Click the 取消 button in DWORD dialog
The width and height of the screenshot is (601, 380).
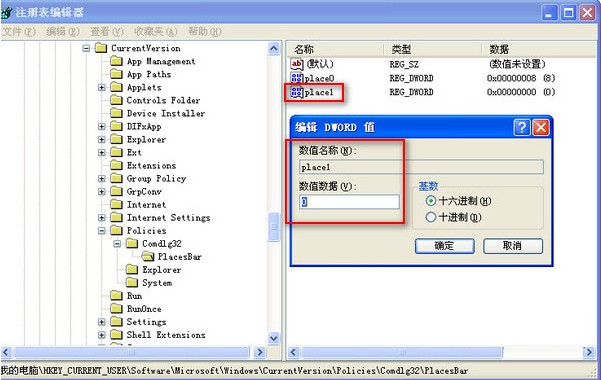[x=513, y=246]
